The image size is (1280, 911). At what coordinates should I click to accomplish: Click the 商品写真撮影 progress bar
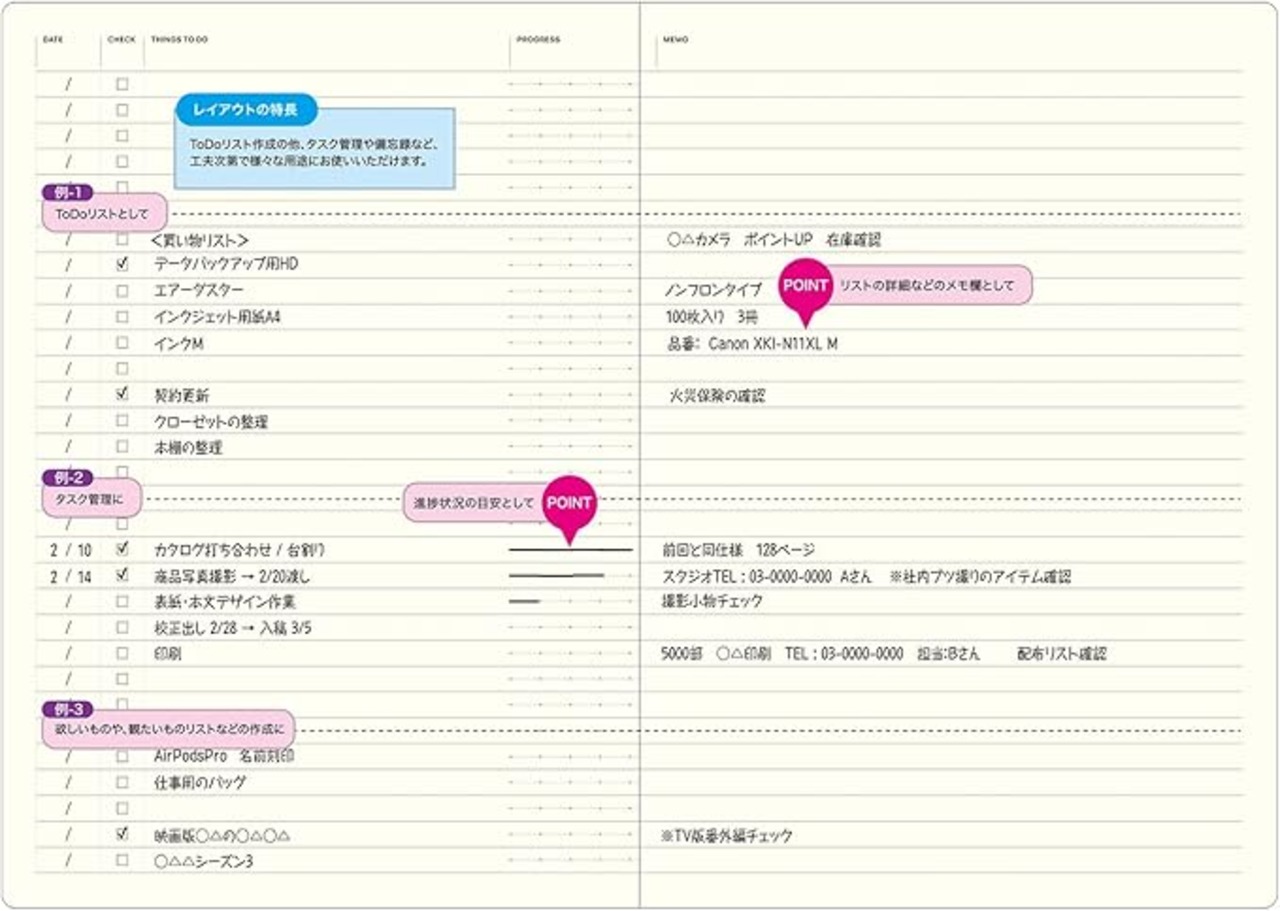click(x=557, y=576)
